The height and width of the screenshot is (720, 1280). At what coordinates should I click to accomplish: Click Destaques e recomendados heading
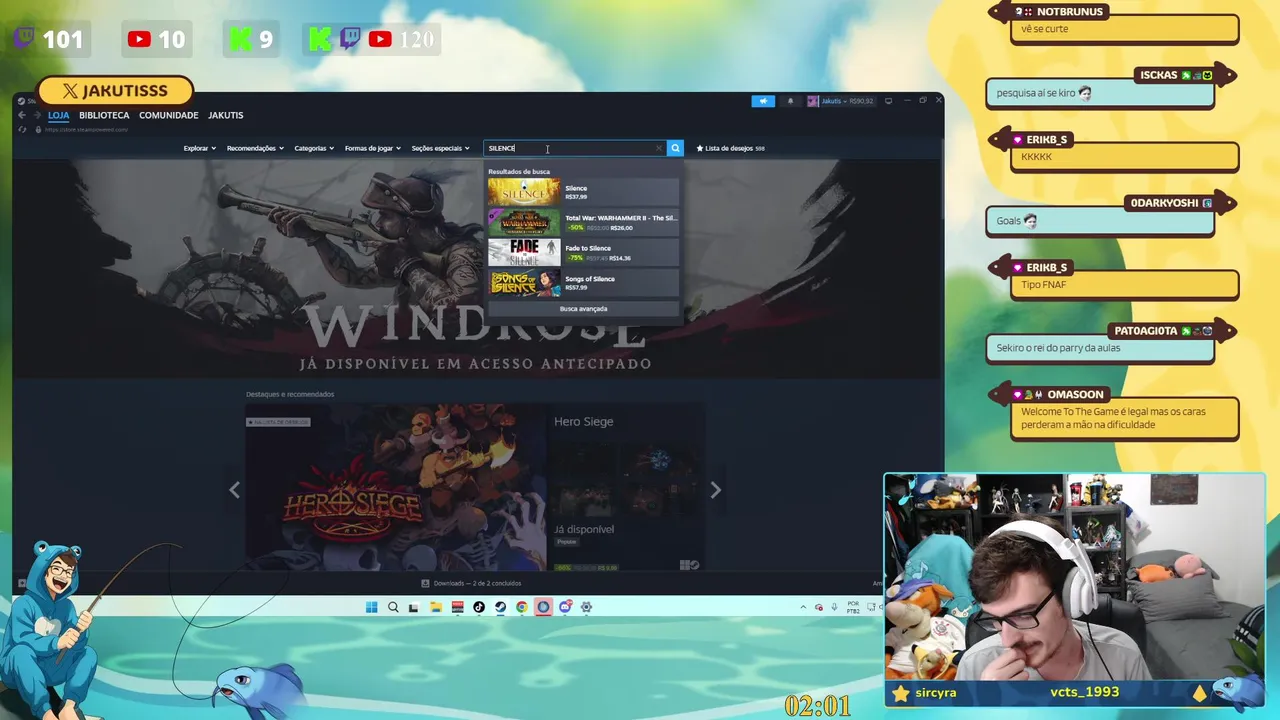(x=290, y=394)
